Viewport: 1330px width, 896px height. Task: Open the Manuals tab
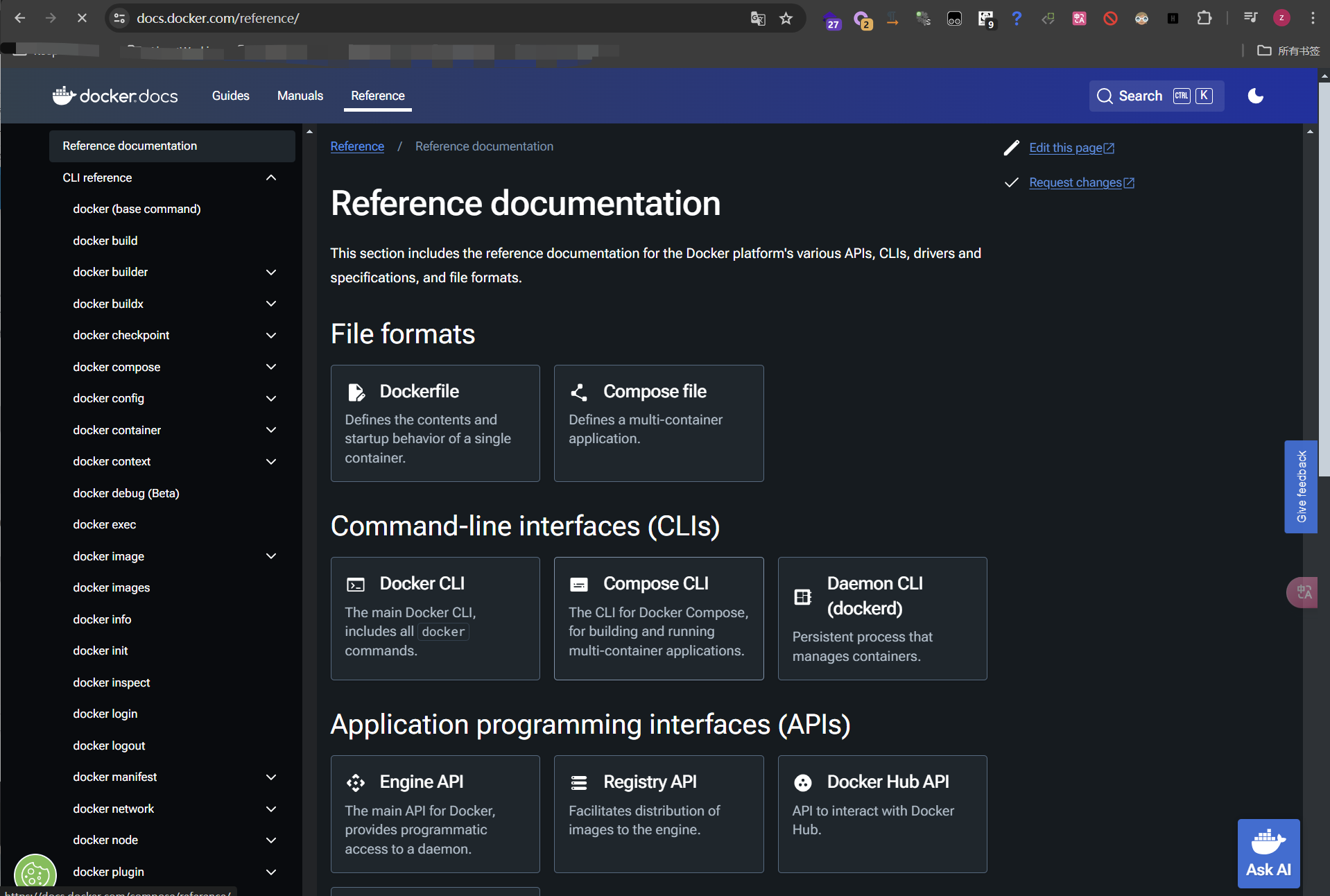coord(300,96)
